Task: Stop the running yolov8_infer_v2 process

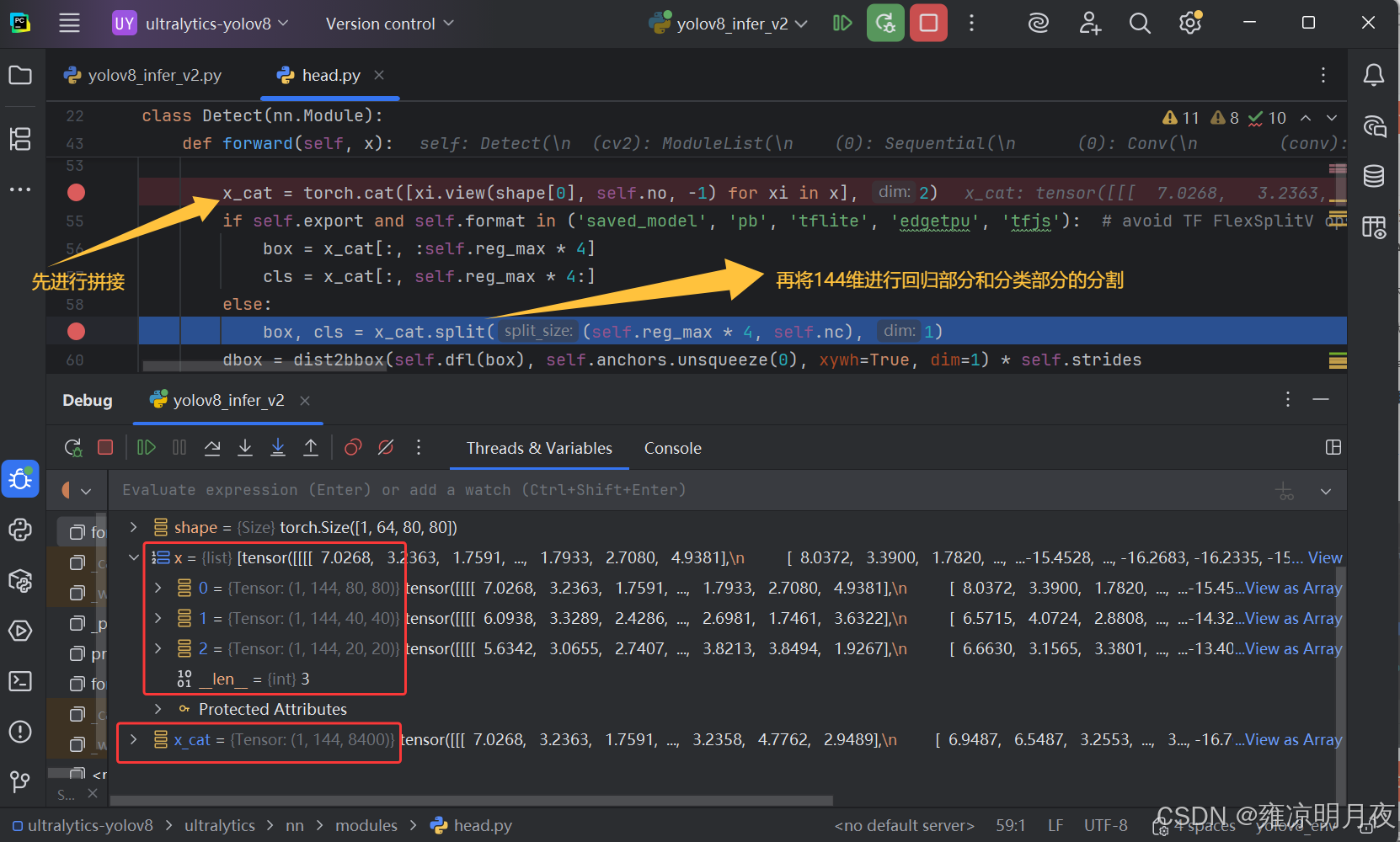Action: pyautogui.click(x=928, y=23)
